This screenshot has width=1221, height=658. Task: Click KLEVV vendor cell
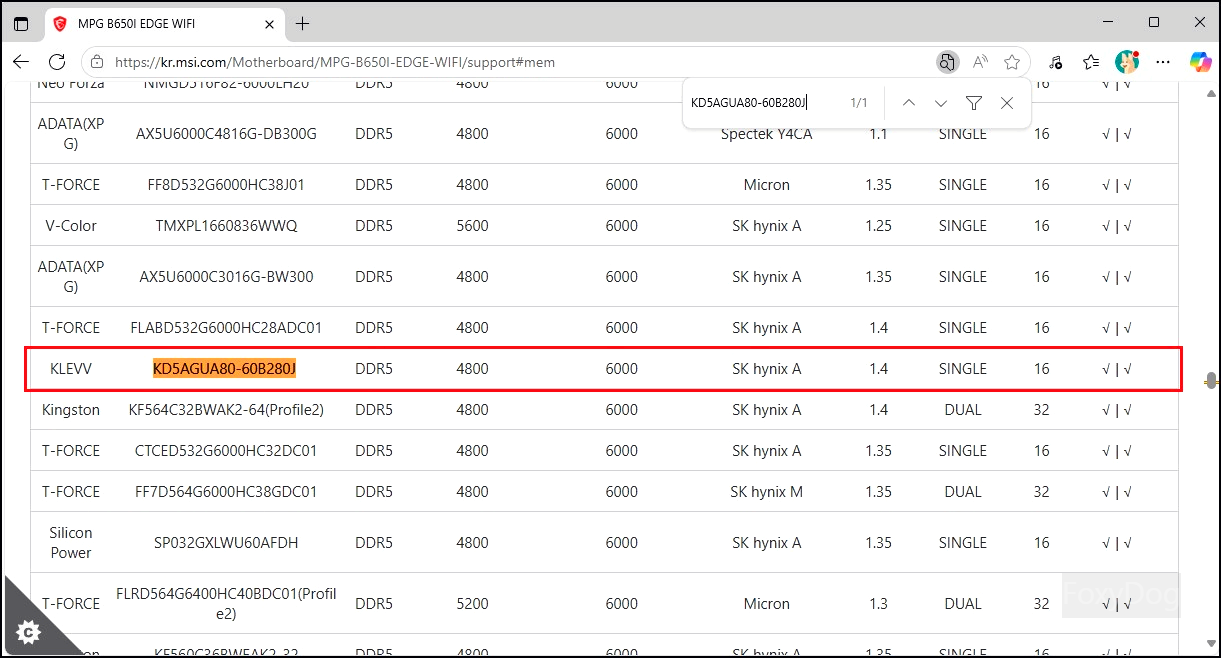(x=71, y=369)
